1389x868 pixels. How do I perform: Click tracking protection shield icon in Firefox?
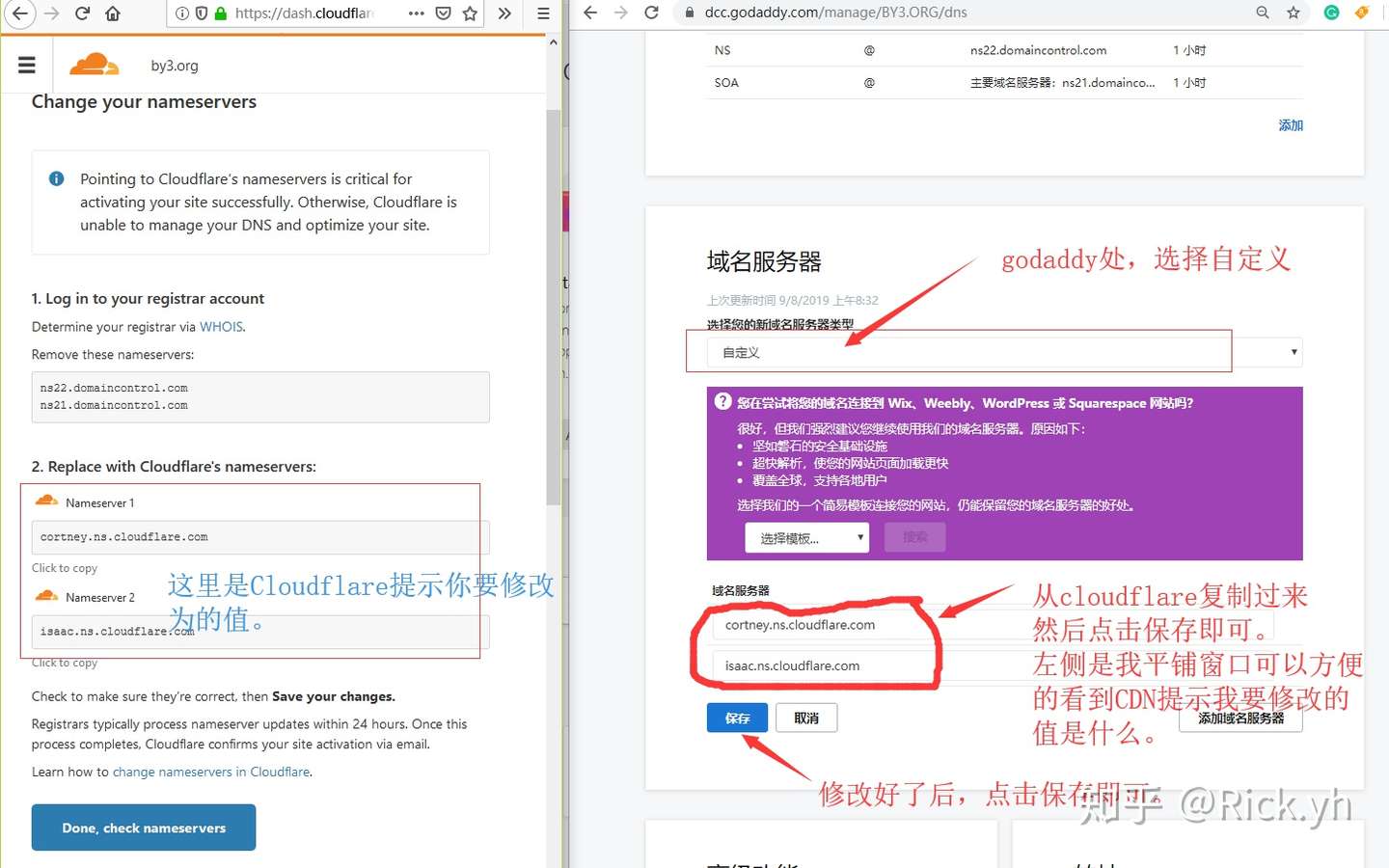click(201, 14)
